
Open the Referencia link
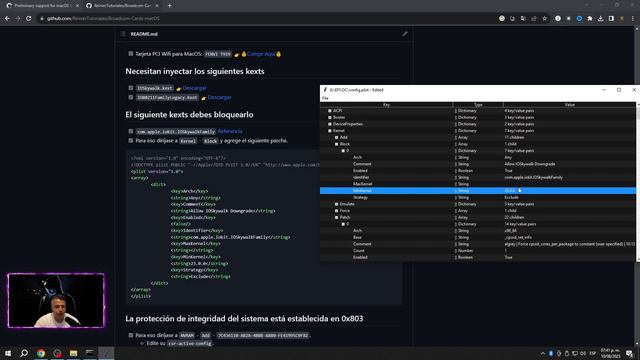pos(230,131)
